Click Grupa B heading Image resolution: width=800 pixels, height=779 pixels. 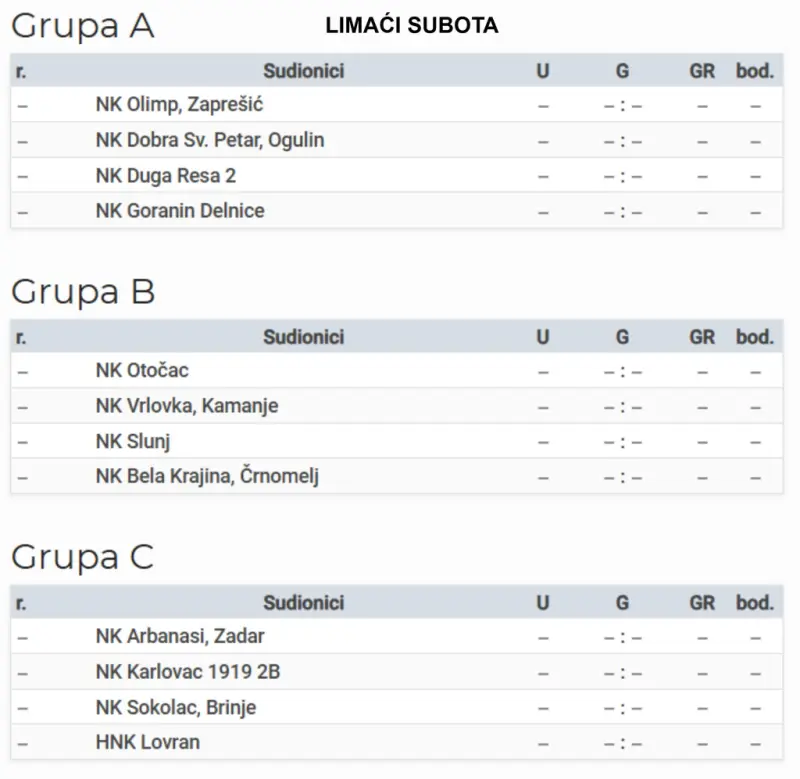[83, 292]
